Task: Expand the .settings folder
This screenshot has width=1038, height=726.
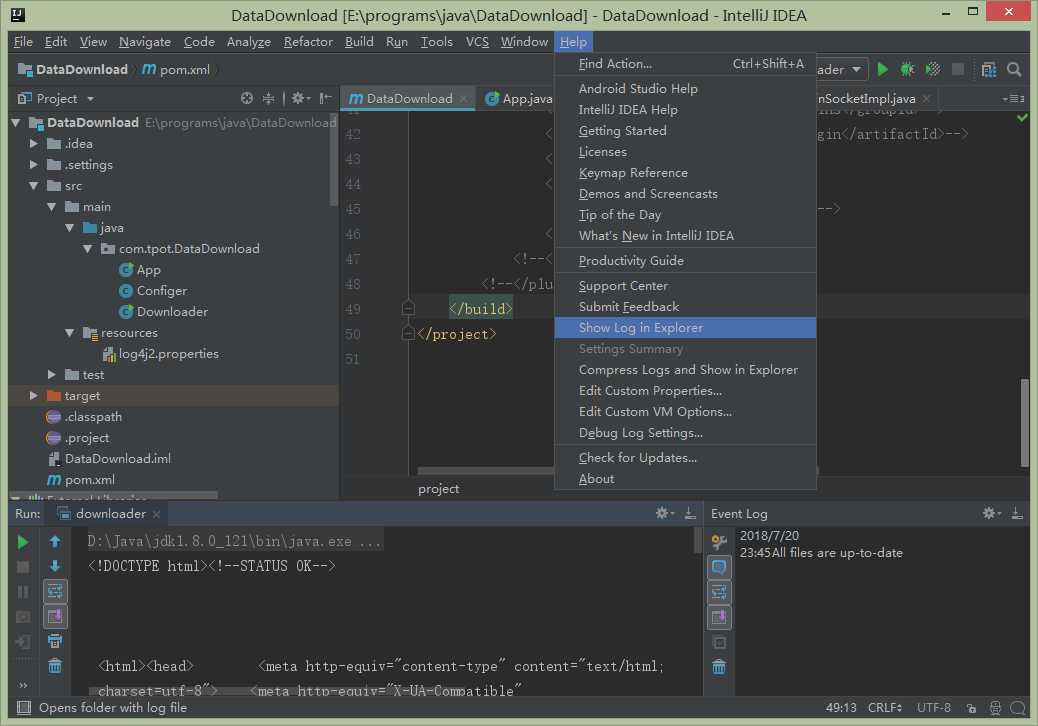Action: tap(34, 165)
